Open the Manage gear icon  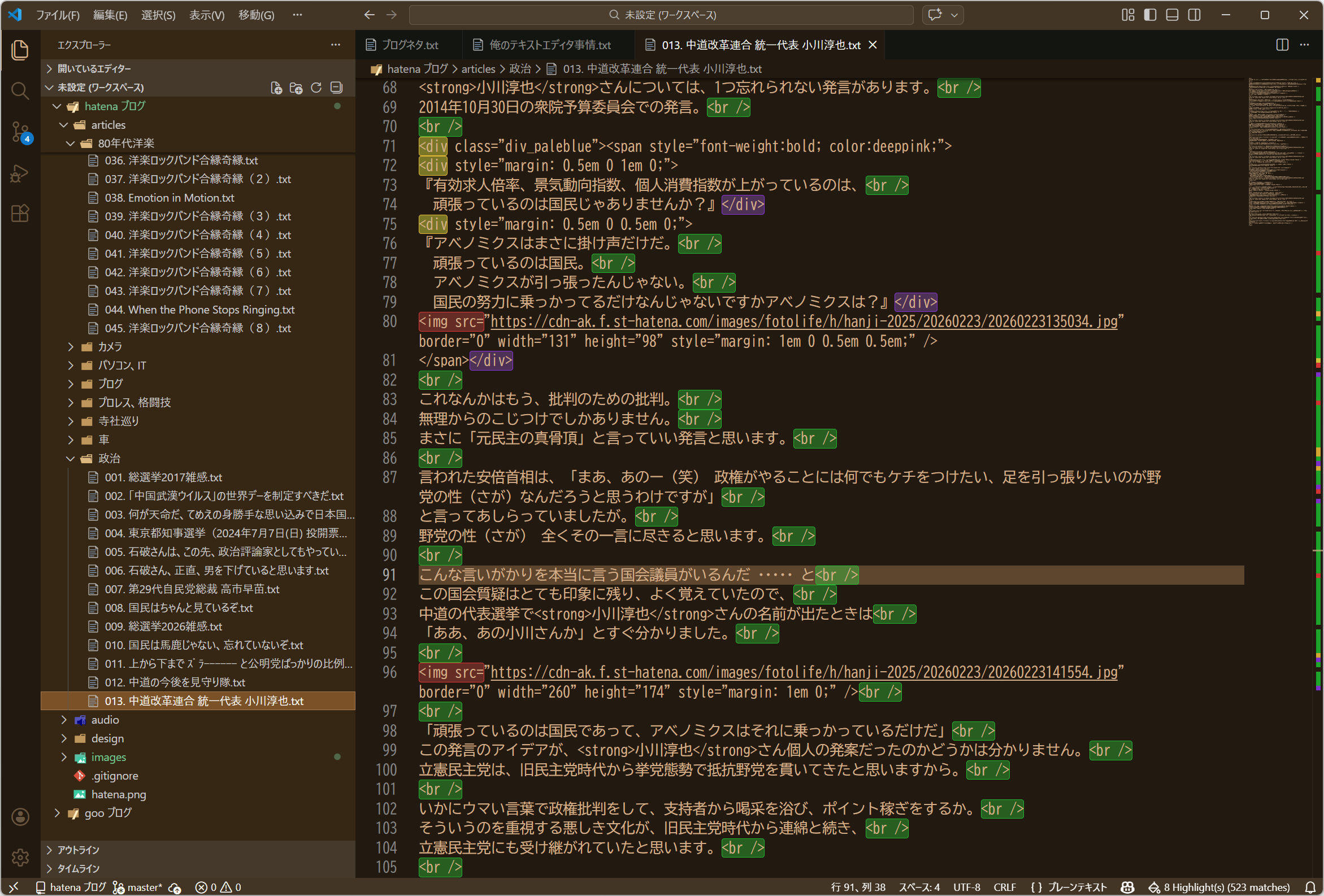point(20,857)
